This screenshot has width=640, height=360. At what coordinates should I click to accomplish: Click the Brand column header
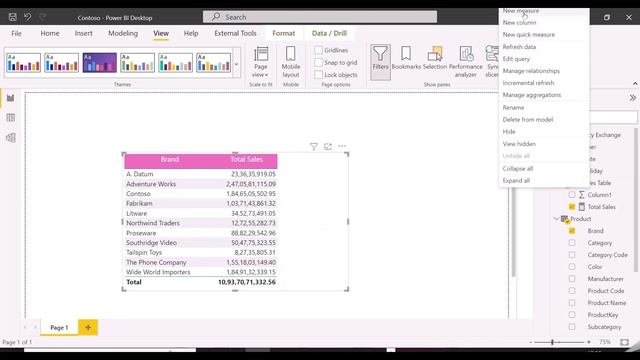[170, 160]
